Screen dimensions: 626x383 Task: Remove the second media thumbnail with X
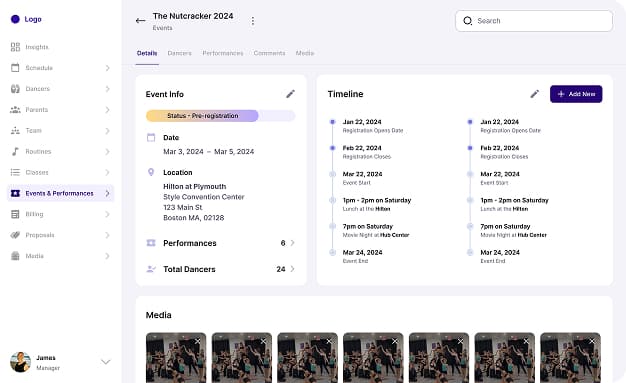[x=263, y=341]
